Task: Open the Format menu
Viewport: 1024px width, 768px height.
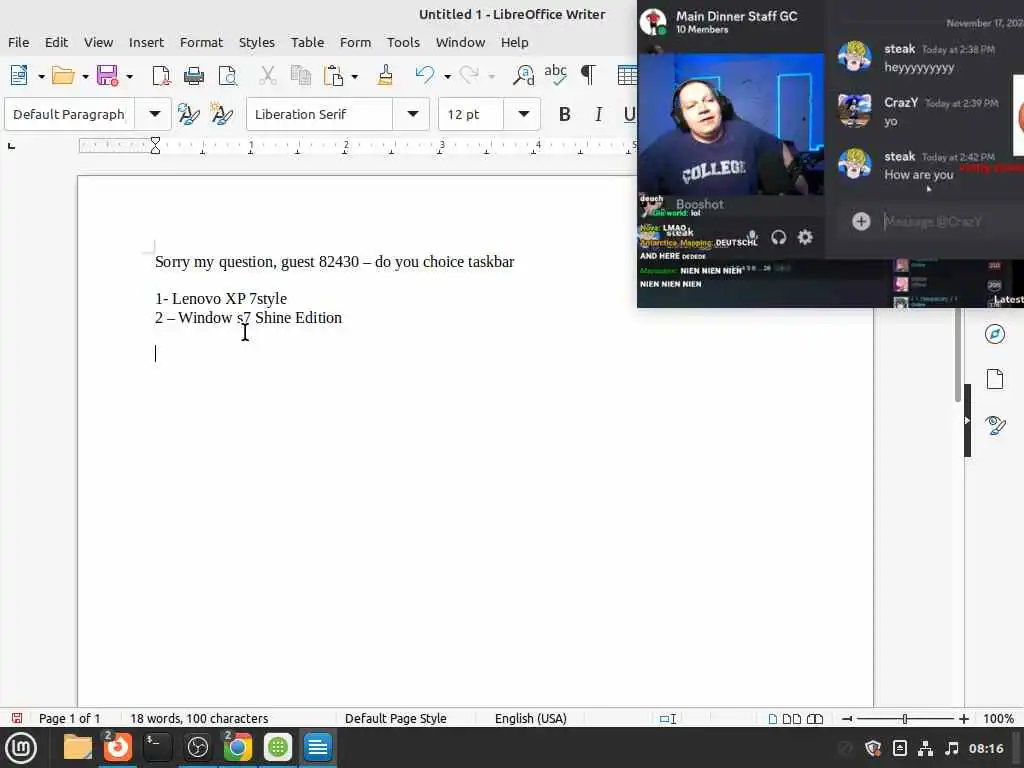Action: pos(201,42)
